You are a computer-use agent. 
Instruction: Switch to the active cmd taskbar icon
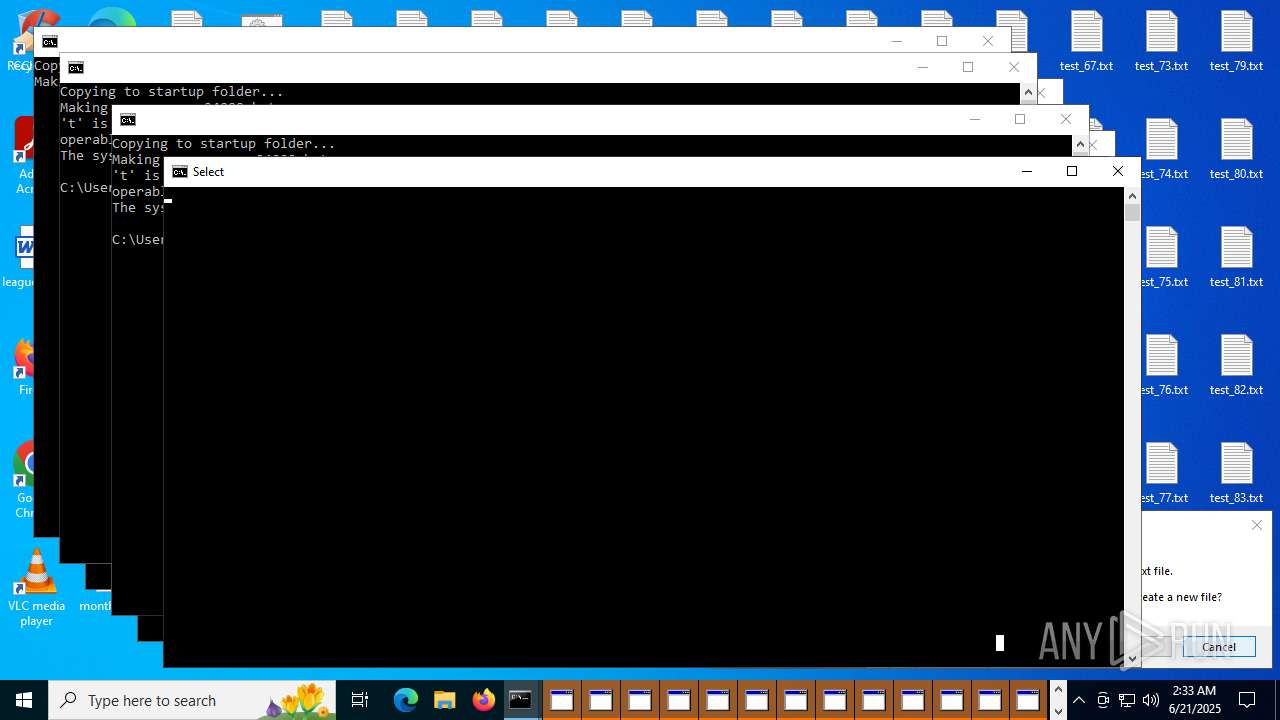[521, 700]
